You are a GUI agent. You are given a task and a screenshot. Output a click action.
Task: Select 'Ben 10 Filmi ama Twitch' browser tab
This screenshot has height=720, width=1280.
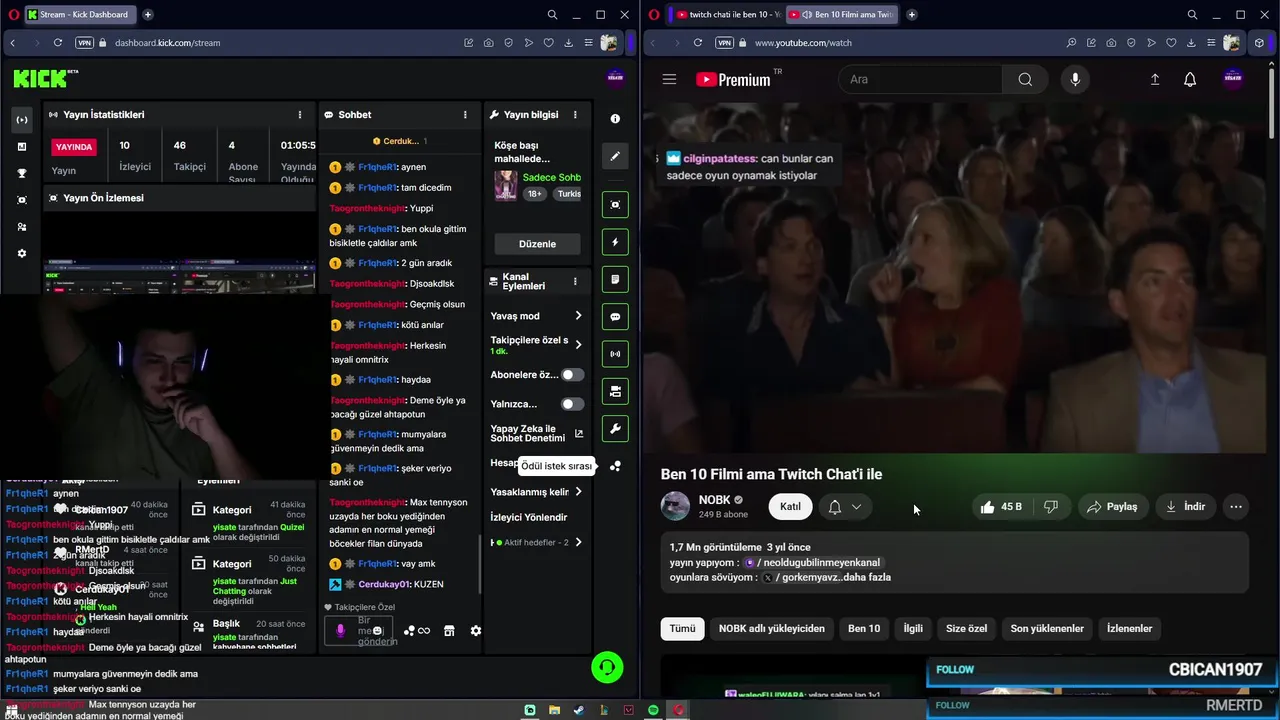[x=843, y=15]
